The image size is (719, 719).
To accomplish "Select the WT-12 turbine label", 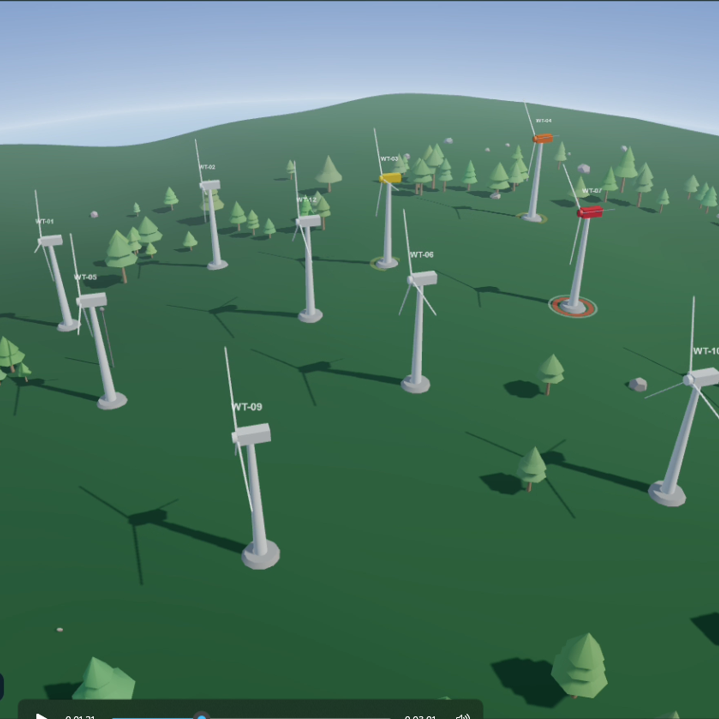I will pyautogui.click(x=306, y=199).
